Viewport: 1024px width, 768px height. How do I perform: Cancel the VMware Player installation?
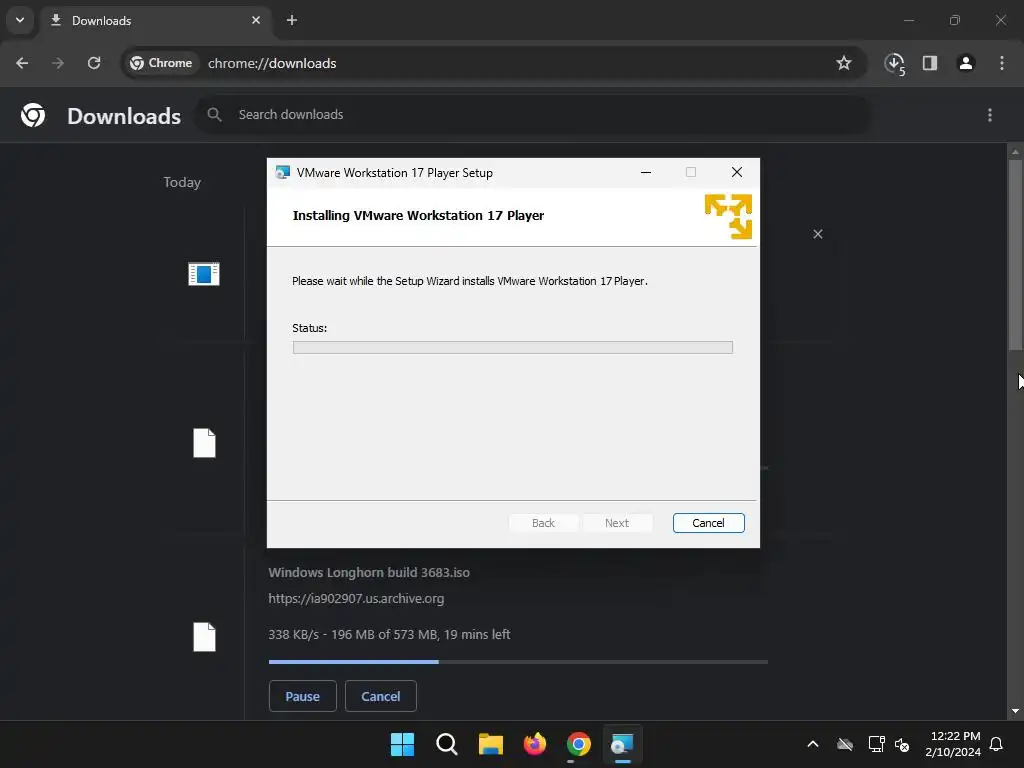(x=709, y=523)
